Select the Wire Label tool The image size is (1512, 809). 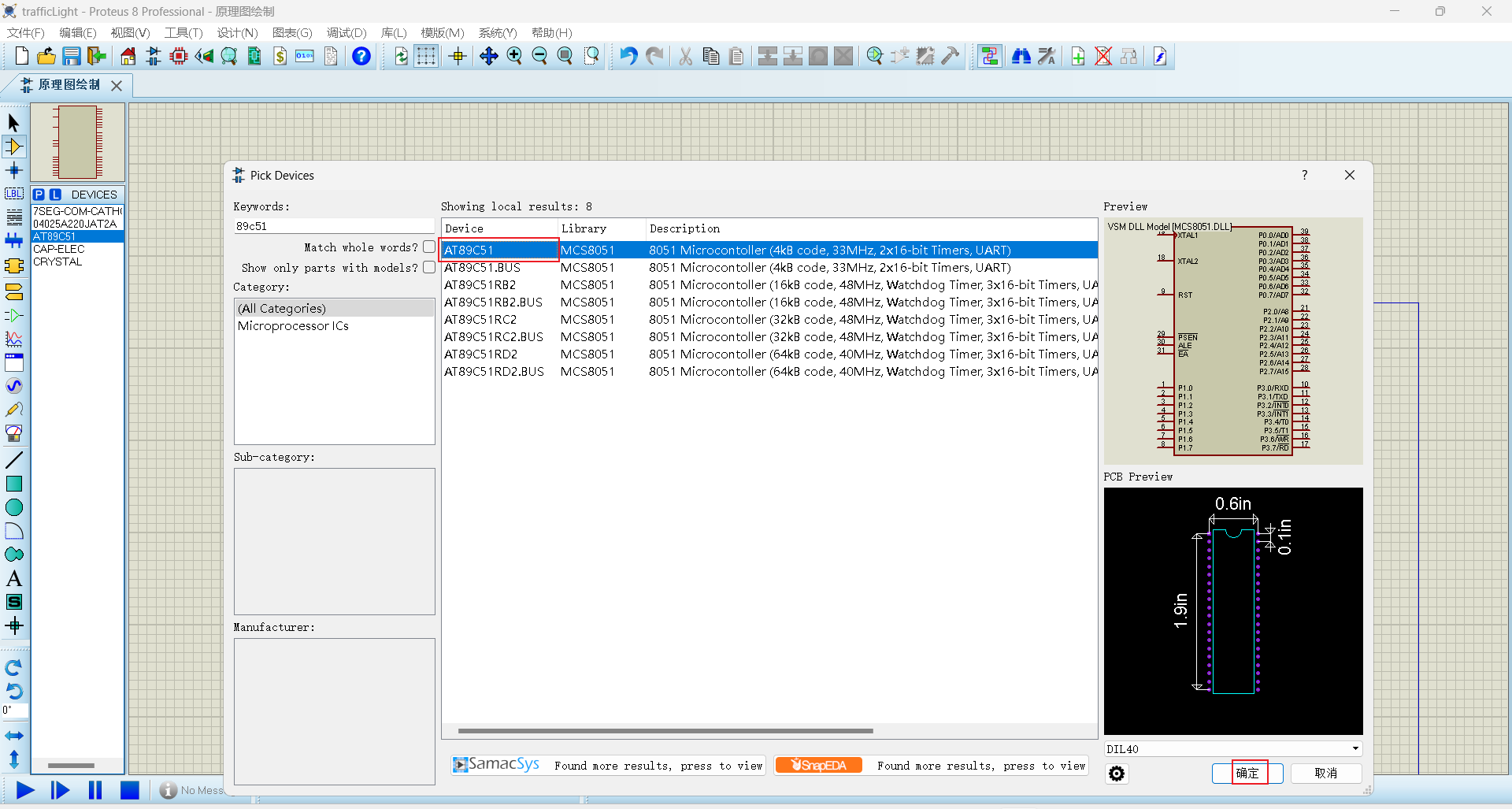[14, 194]
